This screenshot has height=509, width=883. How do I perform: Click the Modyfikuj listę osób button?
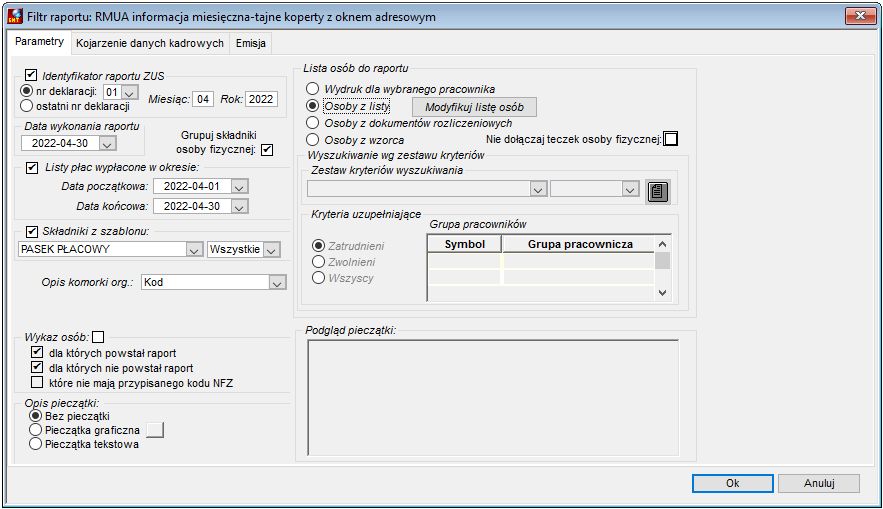pos(474,107)
